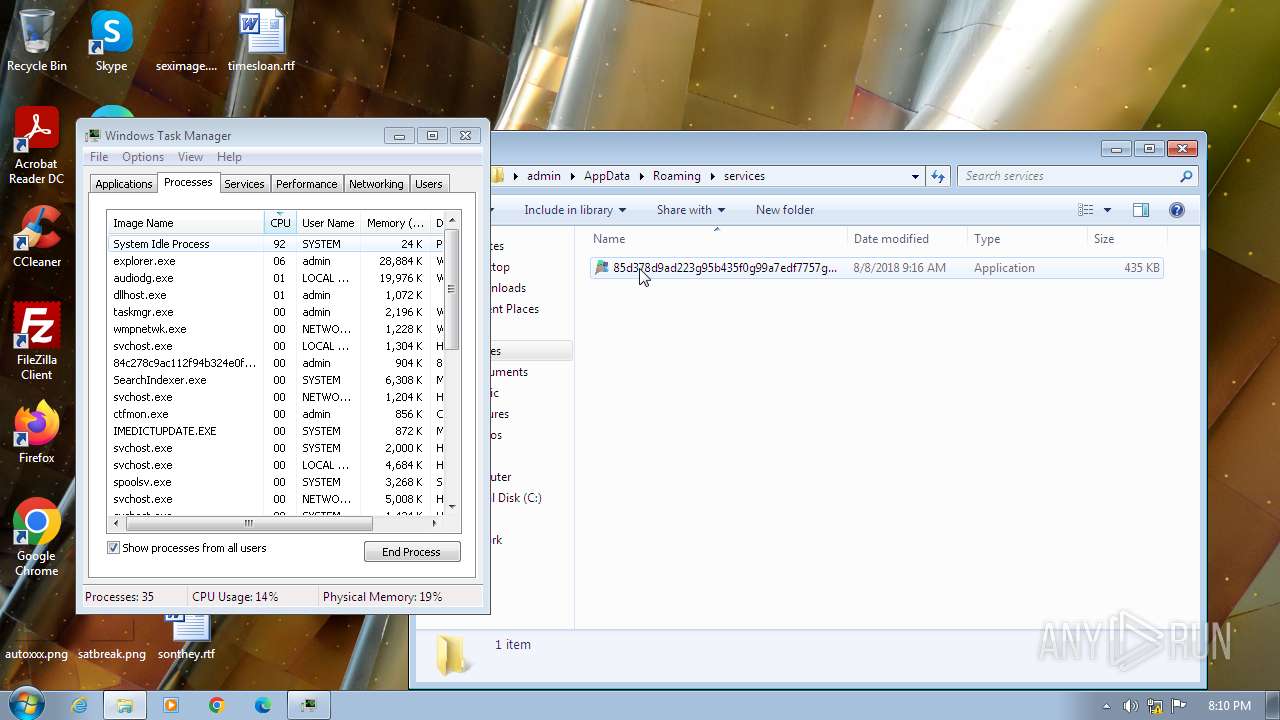The image size is (1280, 720).
Task: Click the 85d378d9ad223g95b435f0g99a7edf7757g file icon
Action: coord(601,268)
